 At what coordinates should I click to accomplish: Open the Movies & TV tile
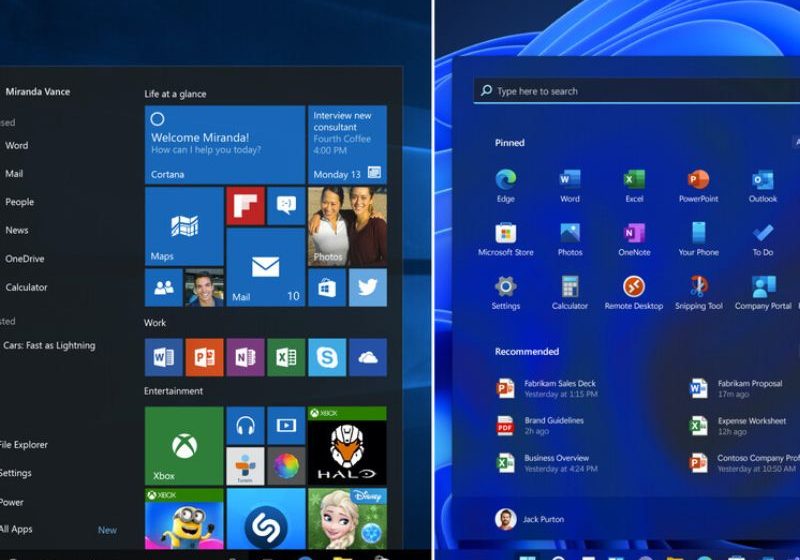tap(286, 425)
